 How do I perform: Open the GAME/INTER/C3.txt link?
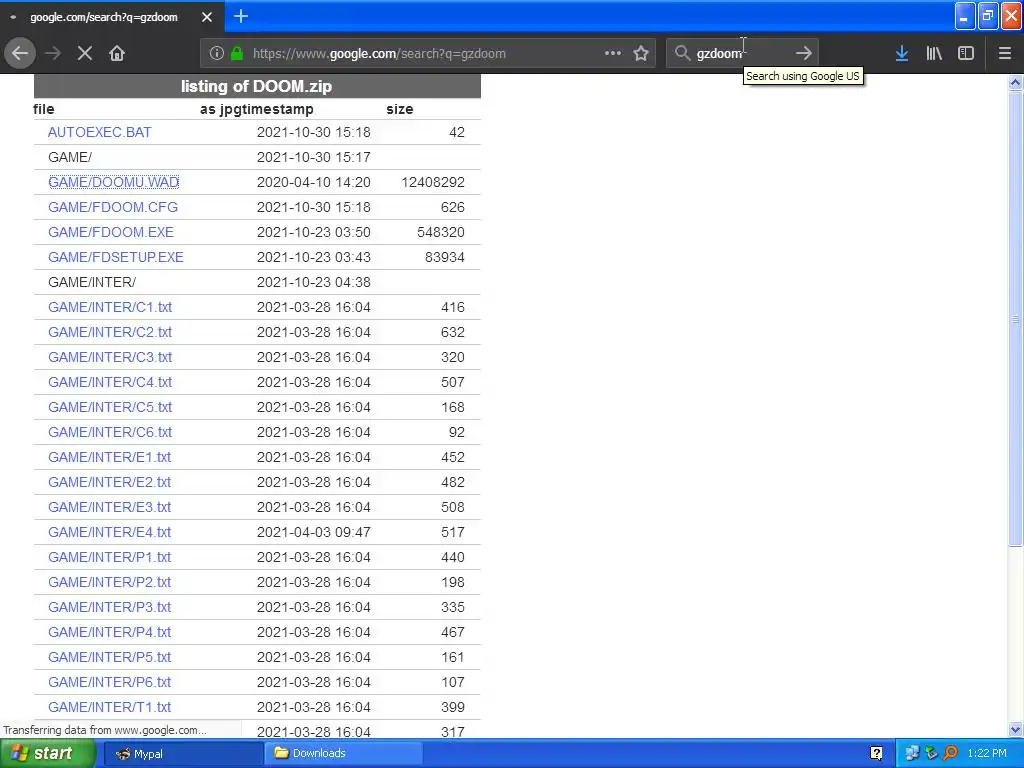(x=110, y=357)
